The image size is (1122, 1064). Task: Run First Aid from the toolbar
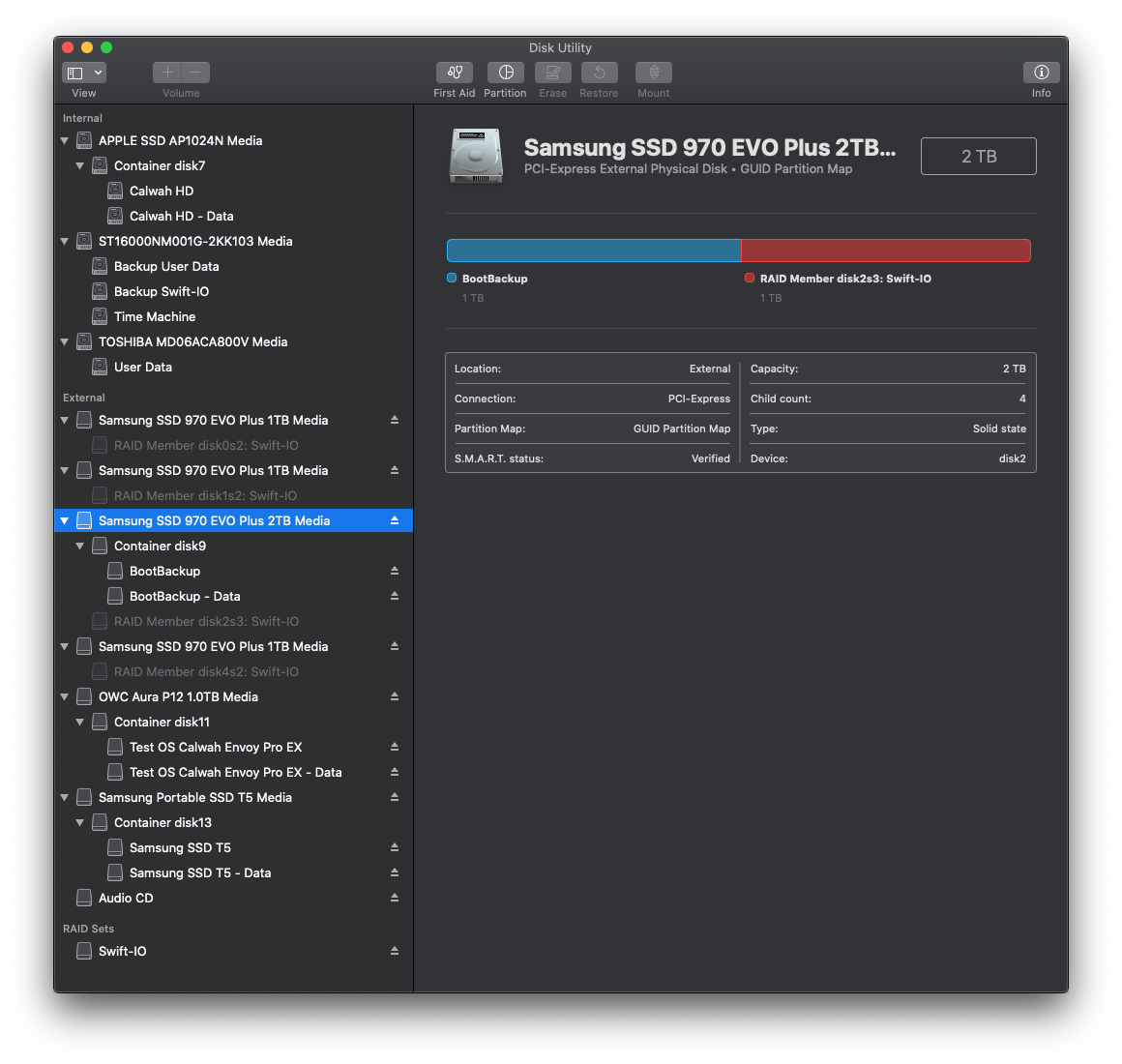click(x=455, y=73)
